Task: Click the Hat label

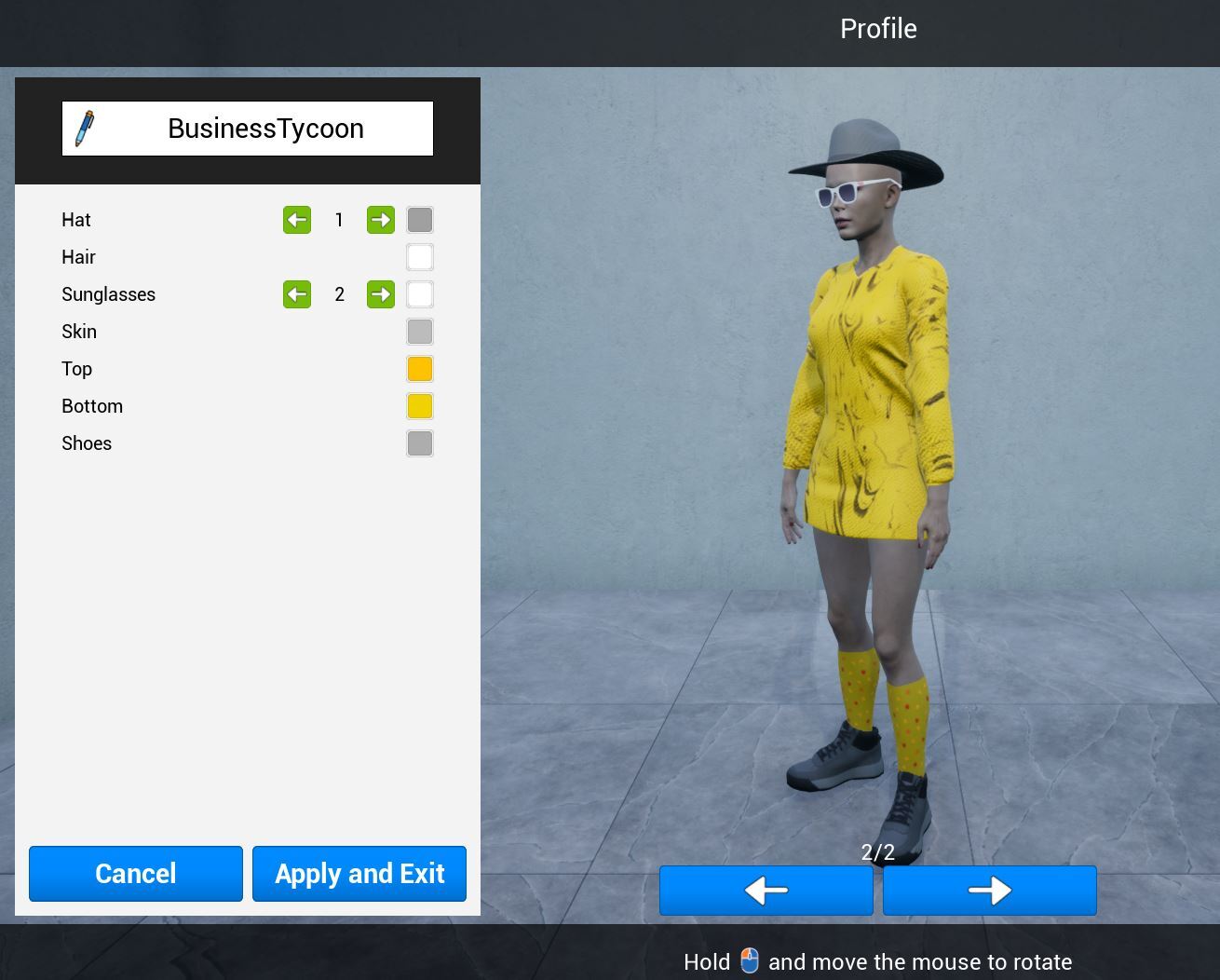Action: click(x=76, y=220)
